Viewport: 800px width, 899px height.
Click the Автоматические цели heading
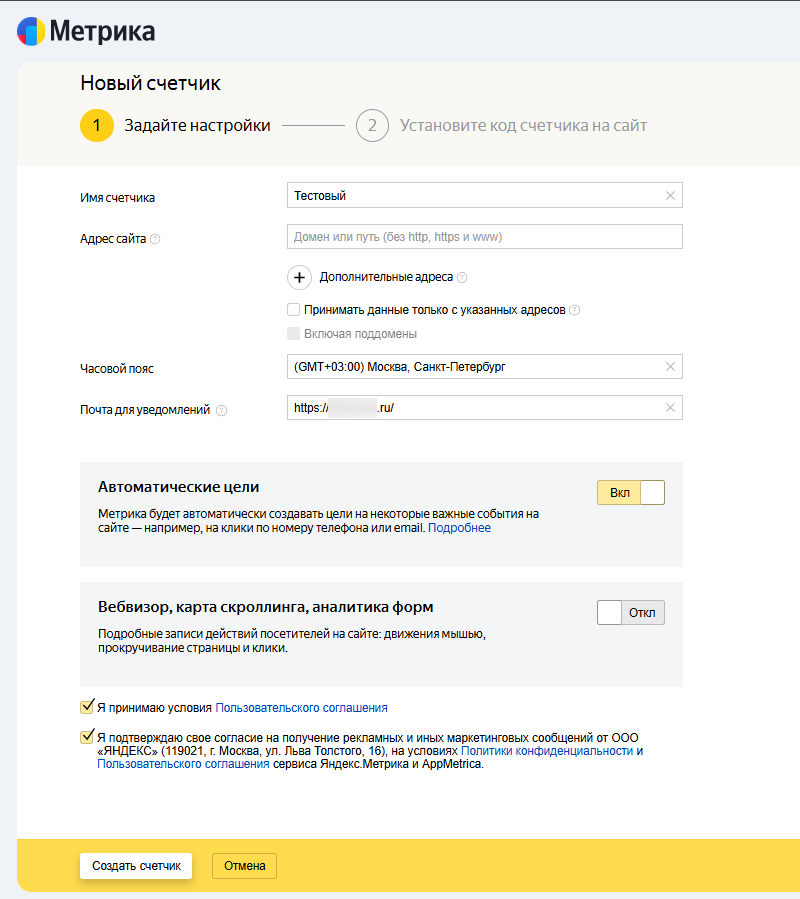(178, 487)
